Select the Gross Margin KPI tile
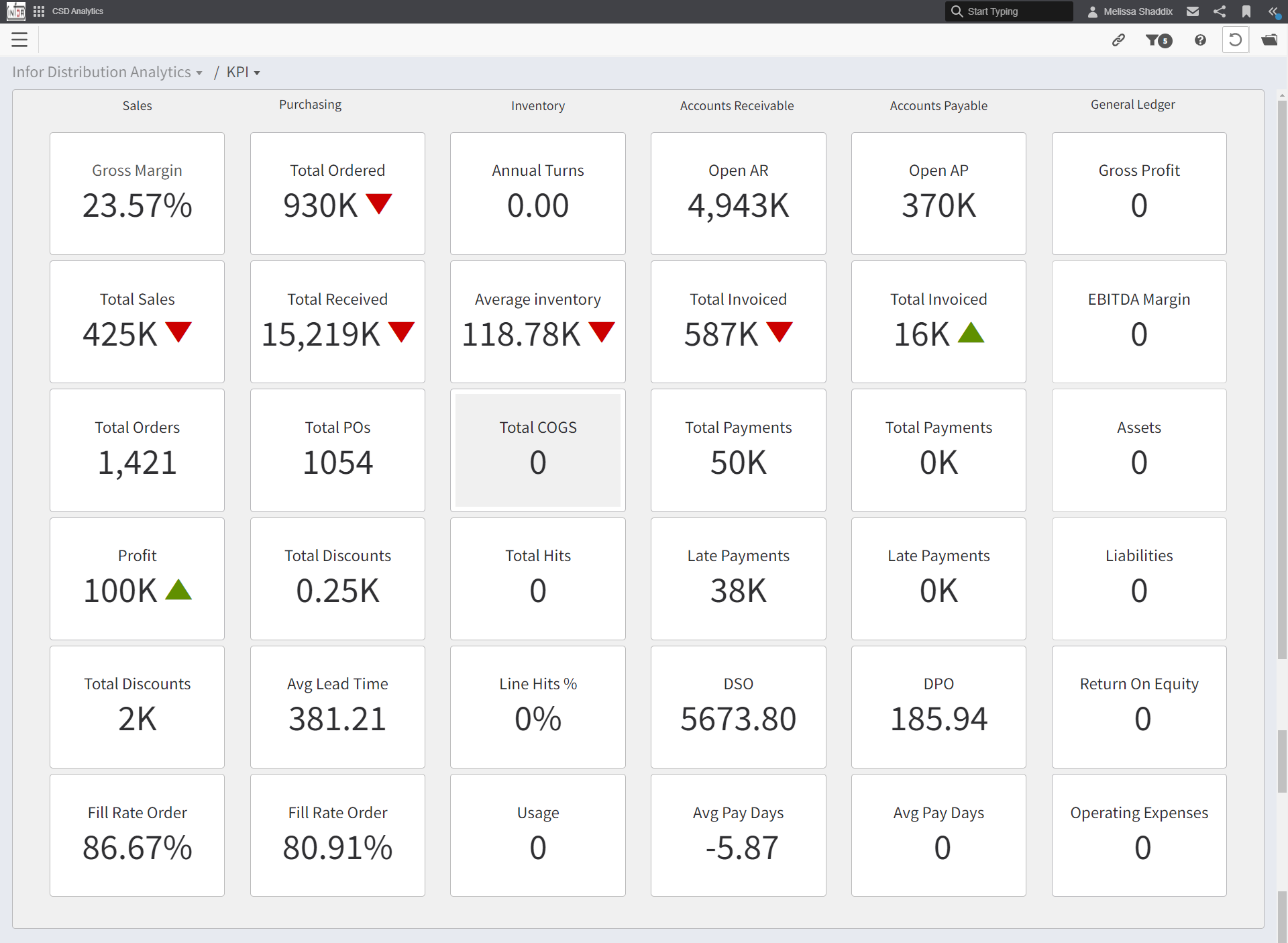Image resolution: width=1288 pixels, height=943 pixels. (137, 193)
